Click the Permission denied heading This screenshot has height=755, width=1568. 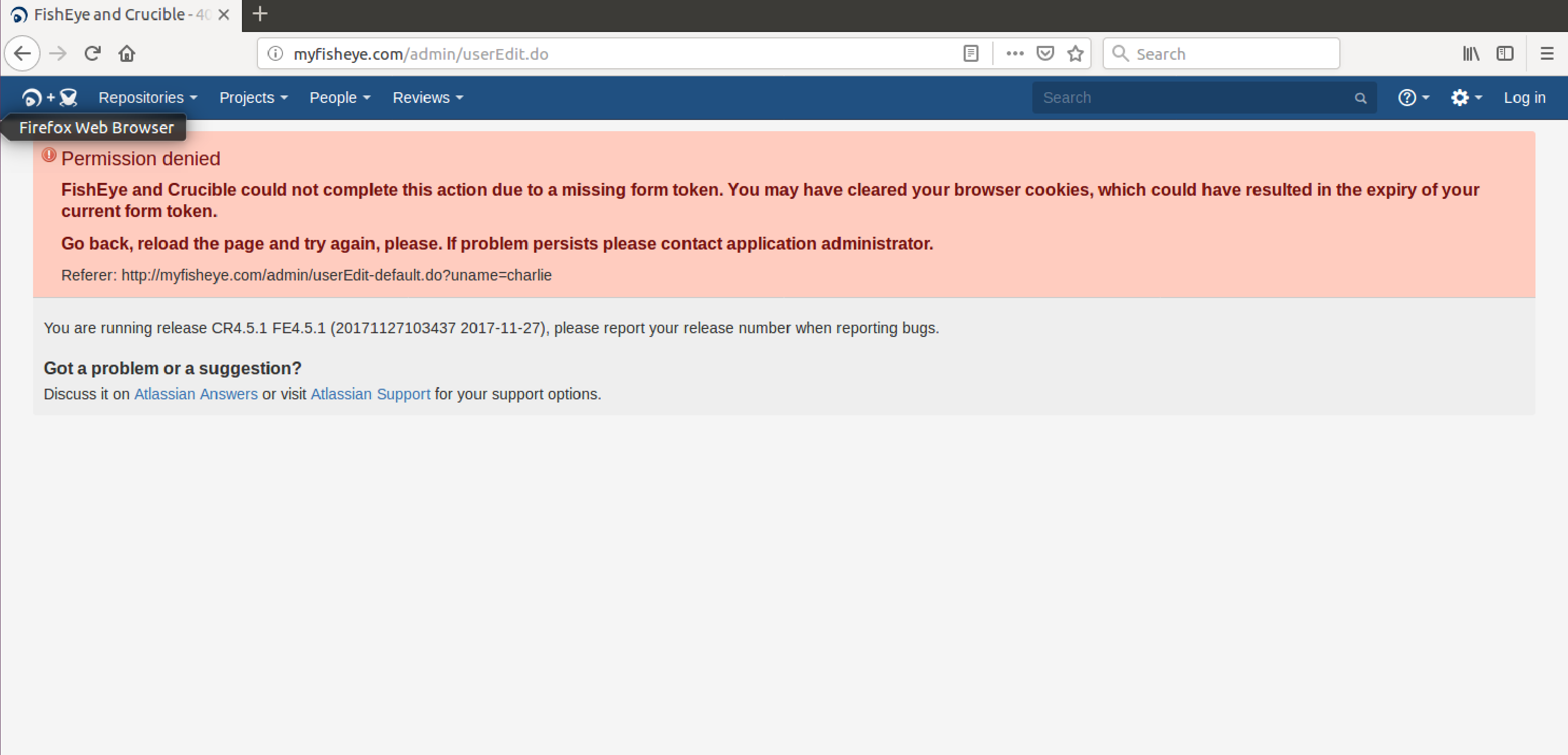coord(141,158)
